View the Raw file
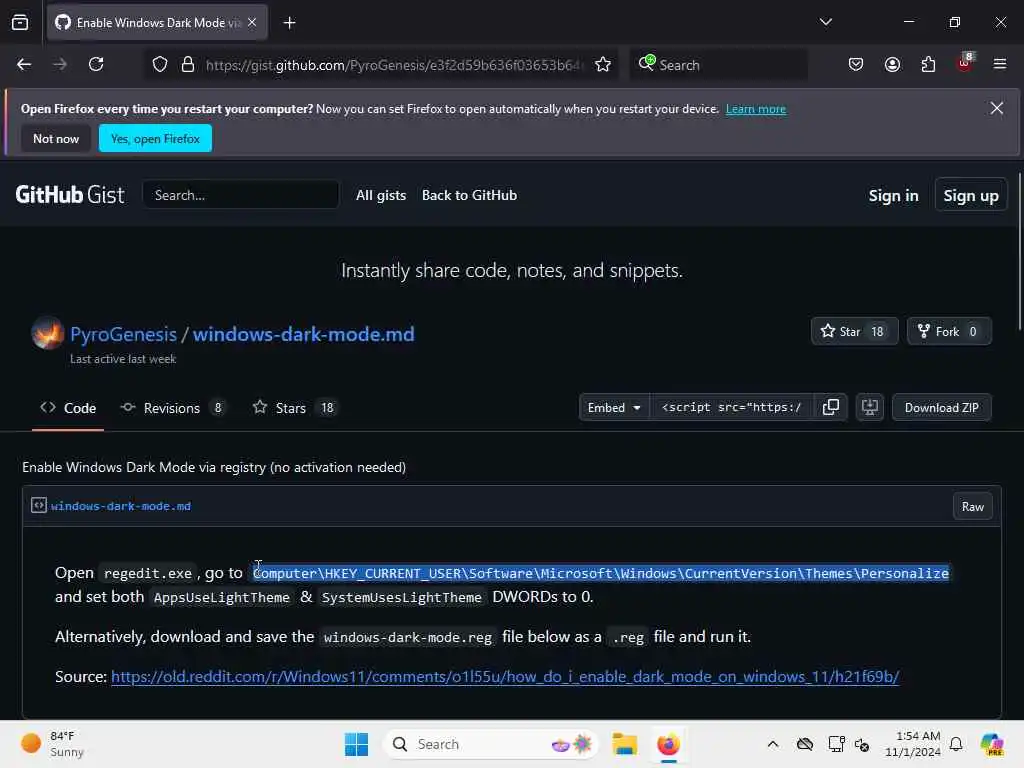This screenshot has height=768, width=1024. tap(972, 507)
